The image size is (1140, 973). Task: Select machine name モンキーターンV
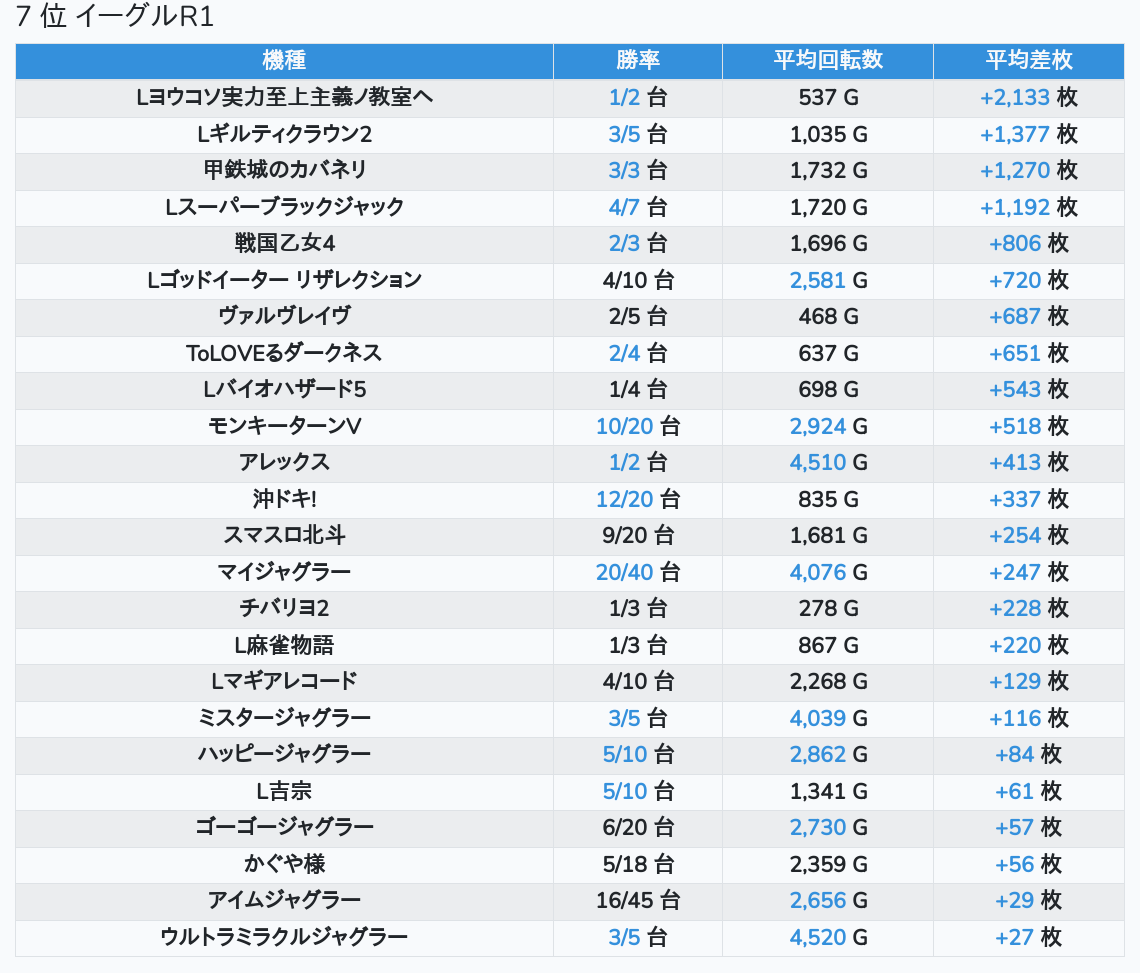(284, 426)
